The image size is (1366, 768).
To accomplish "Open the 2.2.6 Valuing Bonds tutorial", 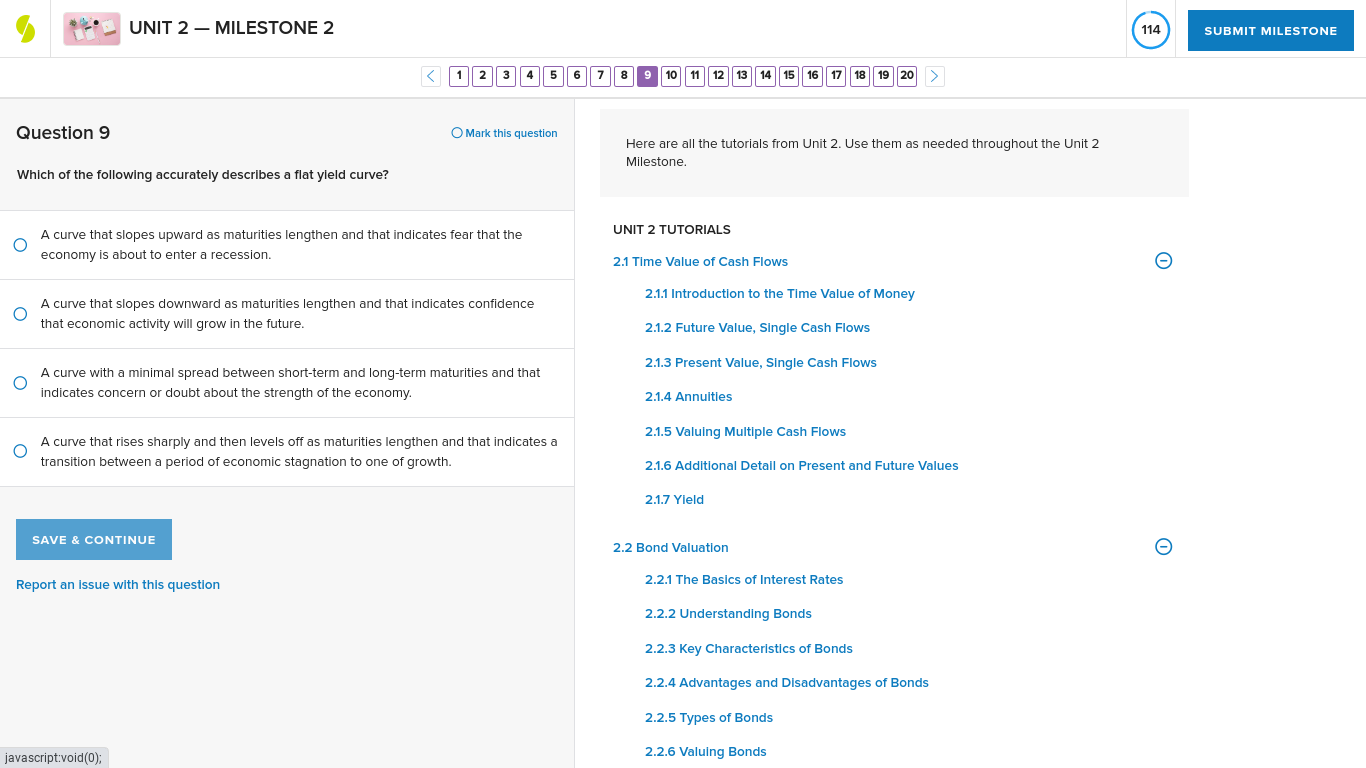I will pos(705,751).
